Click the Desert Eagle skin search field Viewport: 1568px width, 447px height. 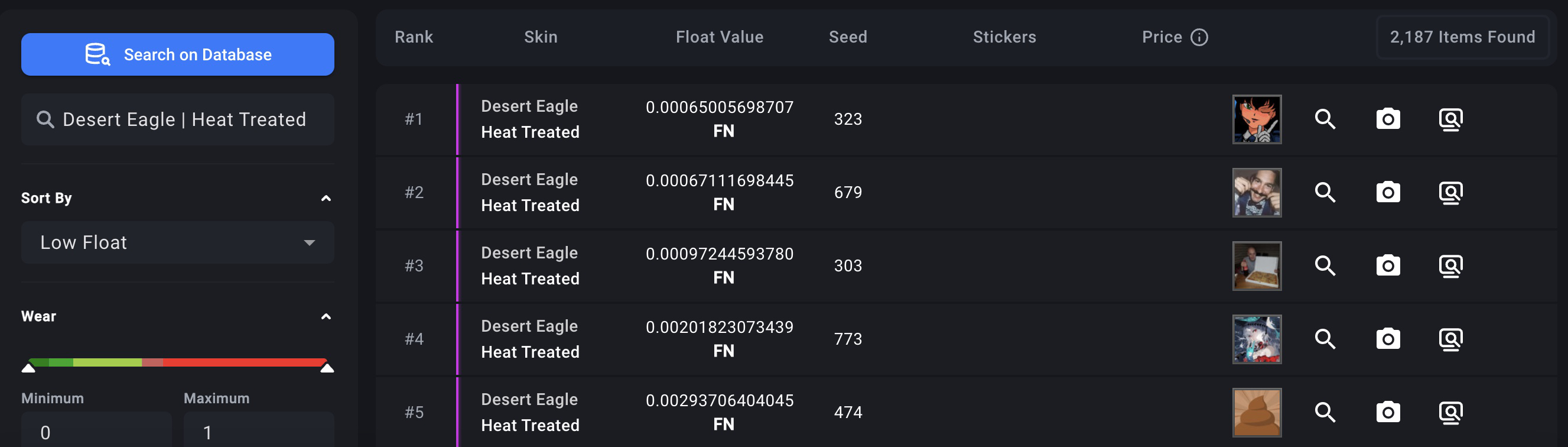tap(177, 120)
